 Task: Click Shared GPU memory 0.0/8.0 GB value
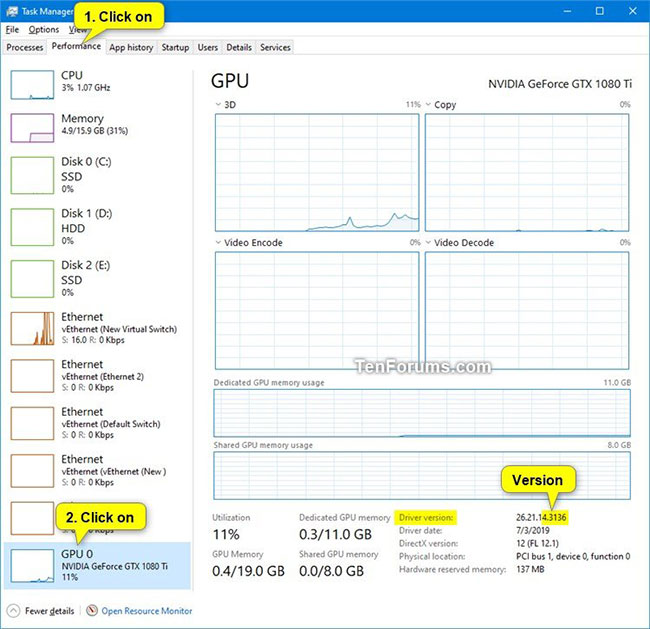pos(331,571)
